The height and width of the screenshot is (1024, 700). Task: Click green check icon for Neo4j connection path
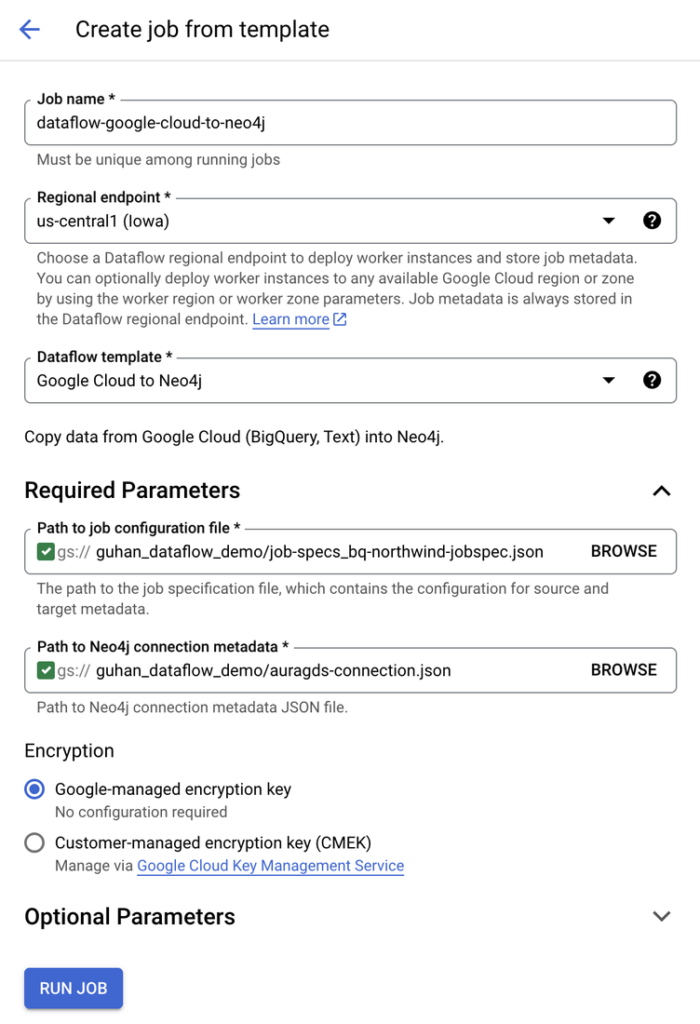tap(45, 670)
